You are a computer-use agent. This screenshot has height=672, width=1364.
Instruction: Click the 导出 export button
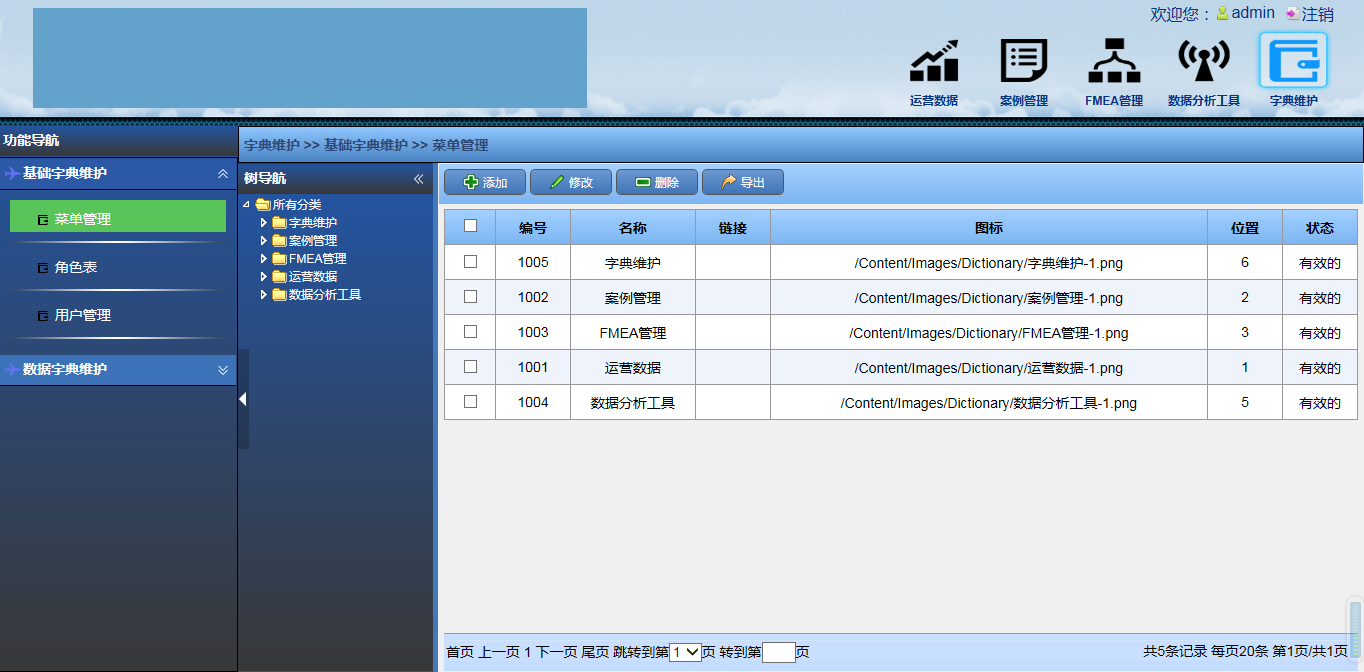pos(743,182)
